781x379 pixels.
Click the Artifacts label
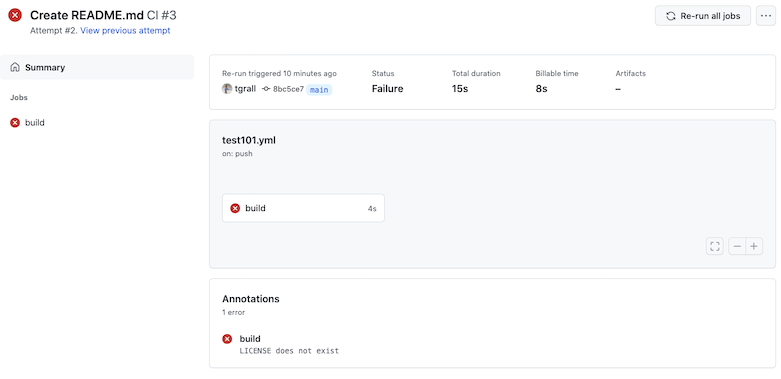[631, 74]
